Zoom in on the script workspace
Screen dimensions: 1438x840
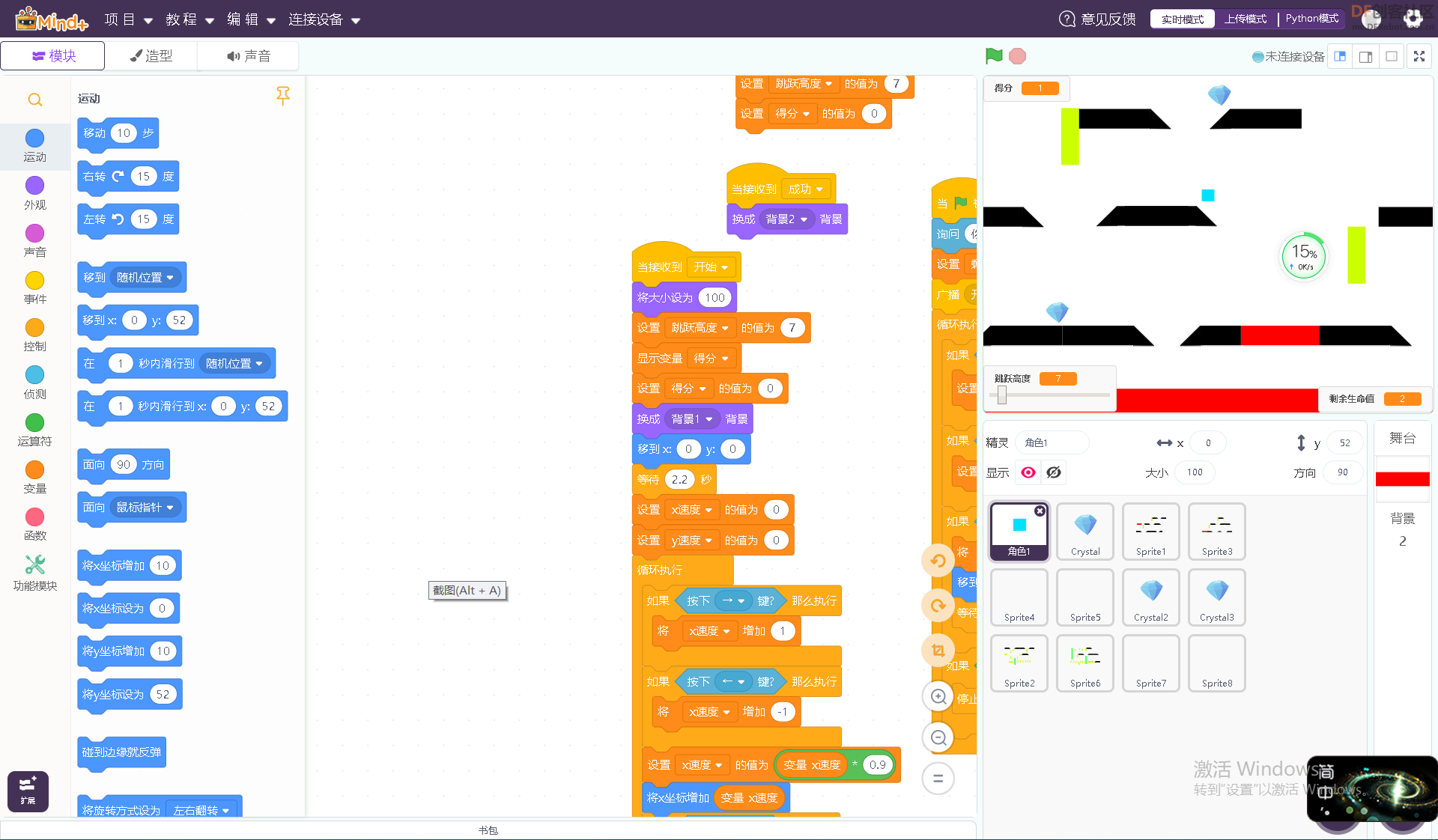click(x=938, y=697)
